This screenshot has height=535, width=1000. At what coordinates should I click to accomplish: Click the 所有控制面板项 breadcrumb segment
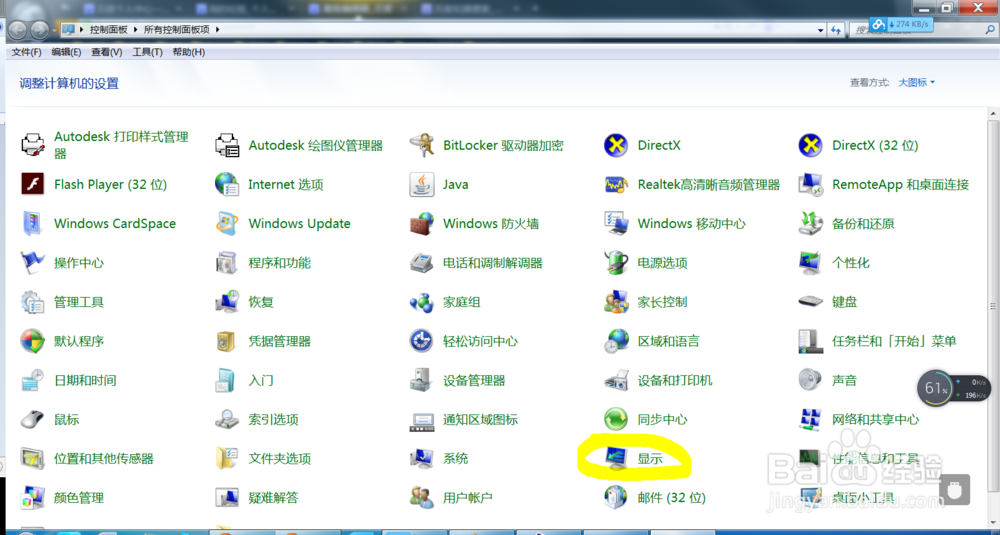[x=178, y=29]
